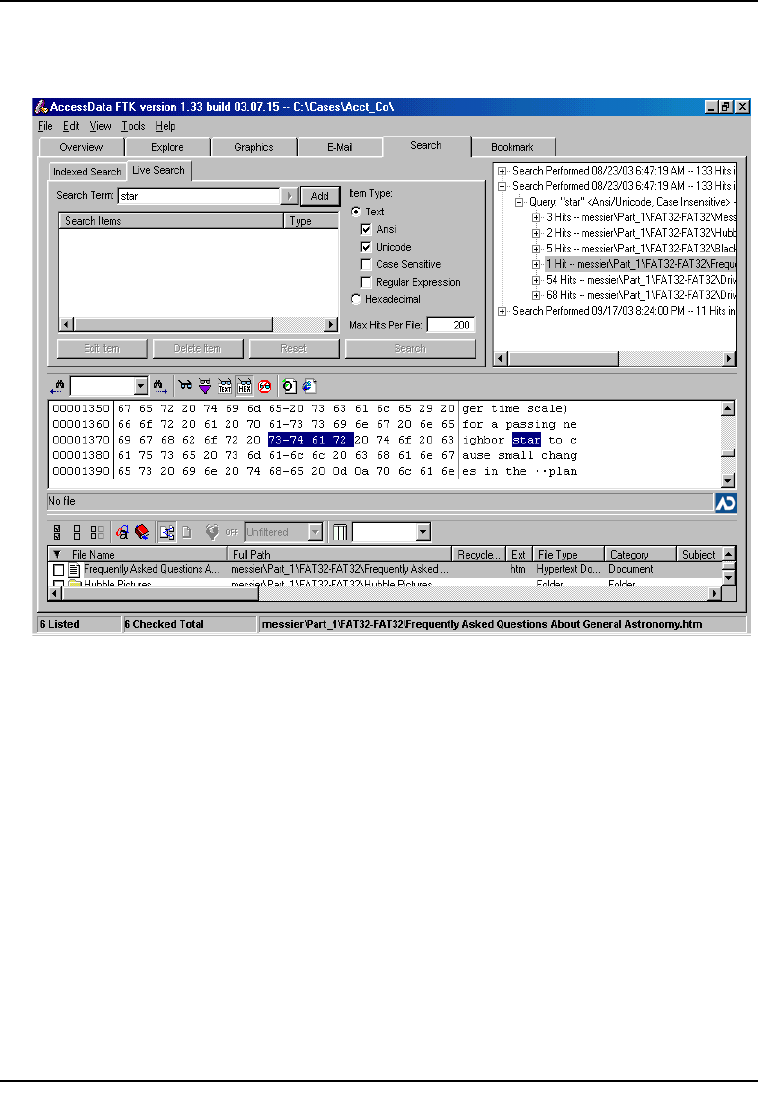The height and width of the screenshot is (1117, 758).
Task: Click the find next binoculars icon
Action: coord(160,387)
